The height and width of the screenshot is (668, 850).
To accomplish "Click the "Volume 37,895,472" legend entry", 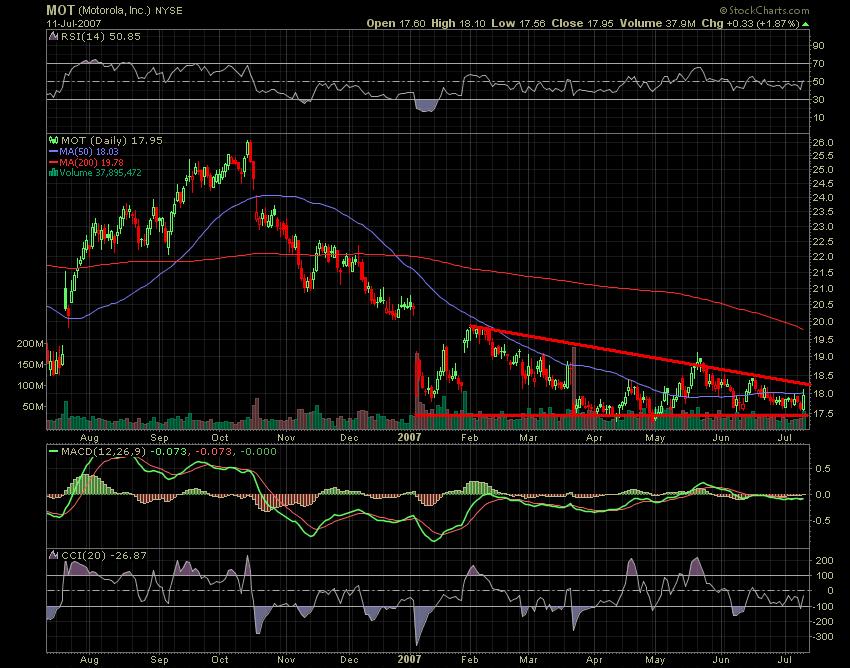I will [x=100, y=173].
